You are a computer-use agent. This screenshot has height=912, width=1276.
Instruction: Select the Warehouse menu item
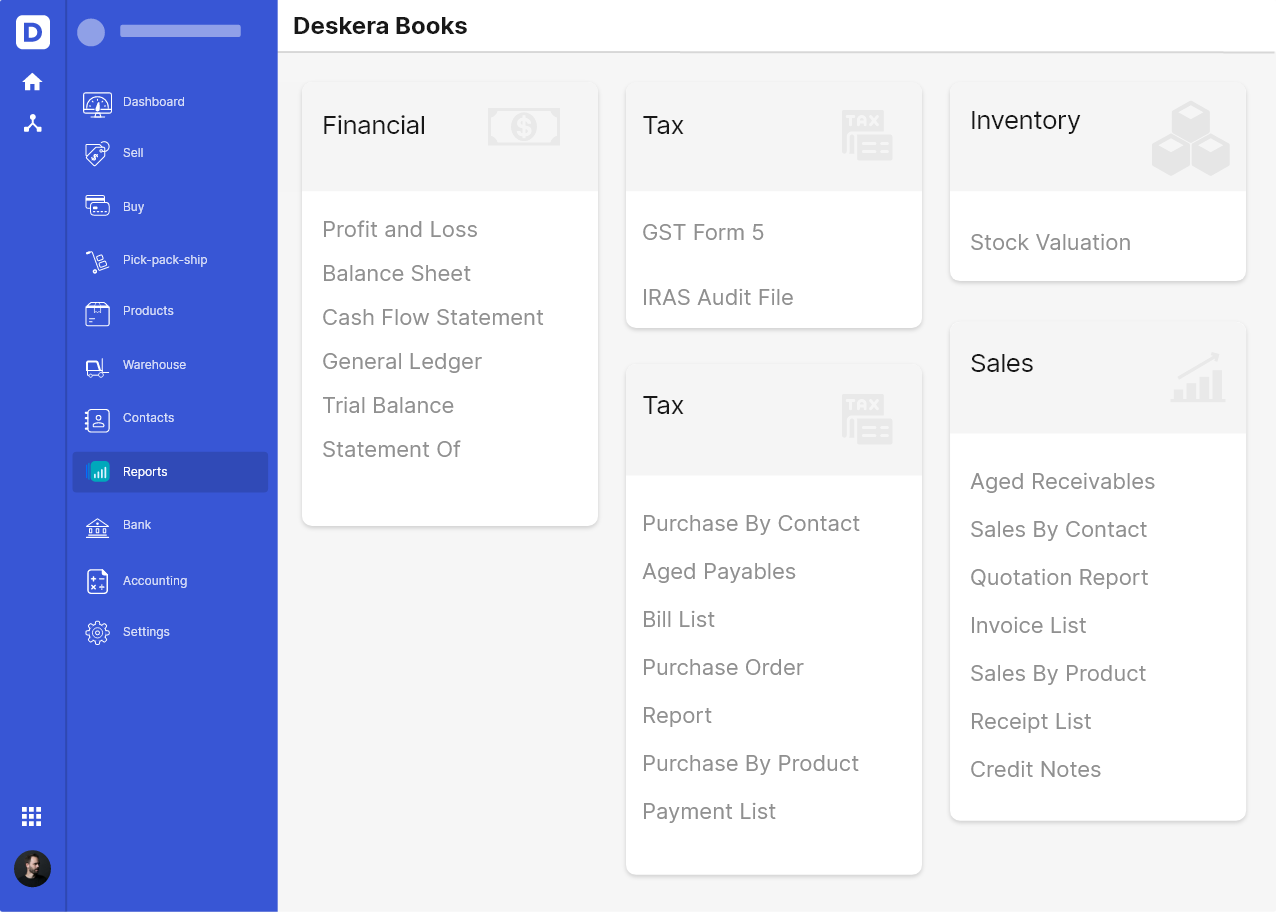click(x=170, y=365)
